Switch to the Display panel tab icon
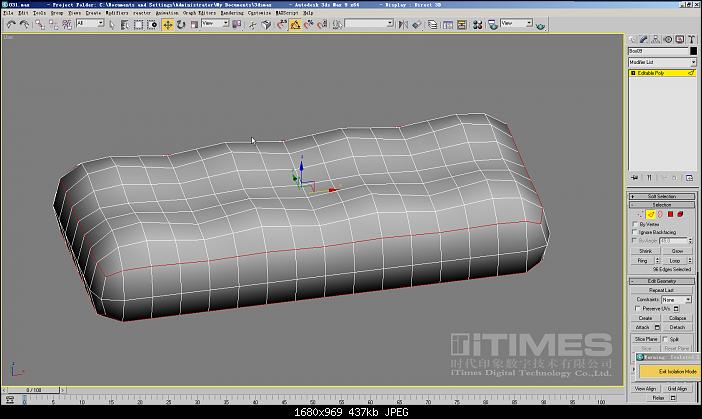 pos(680,39)
